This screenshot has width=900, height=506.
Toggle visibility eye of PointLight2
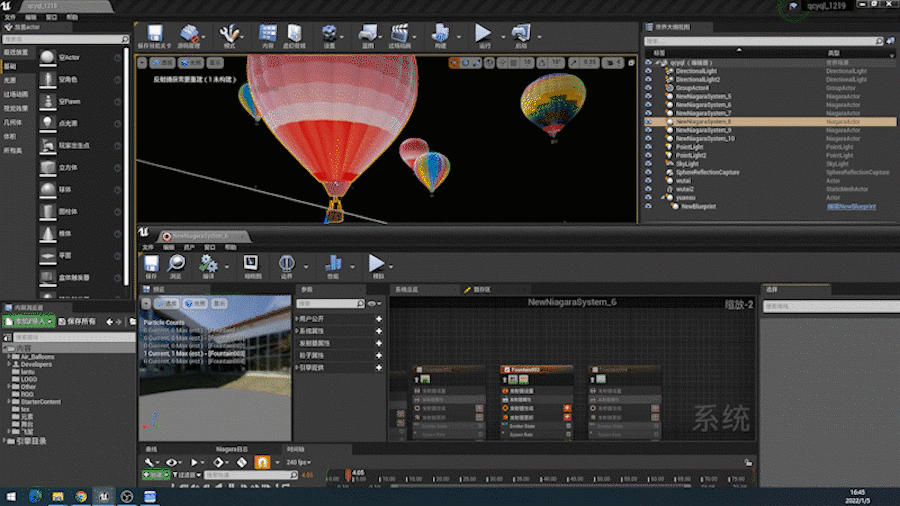pyautogui.click(x=649, y=155)
